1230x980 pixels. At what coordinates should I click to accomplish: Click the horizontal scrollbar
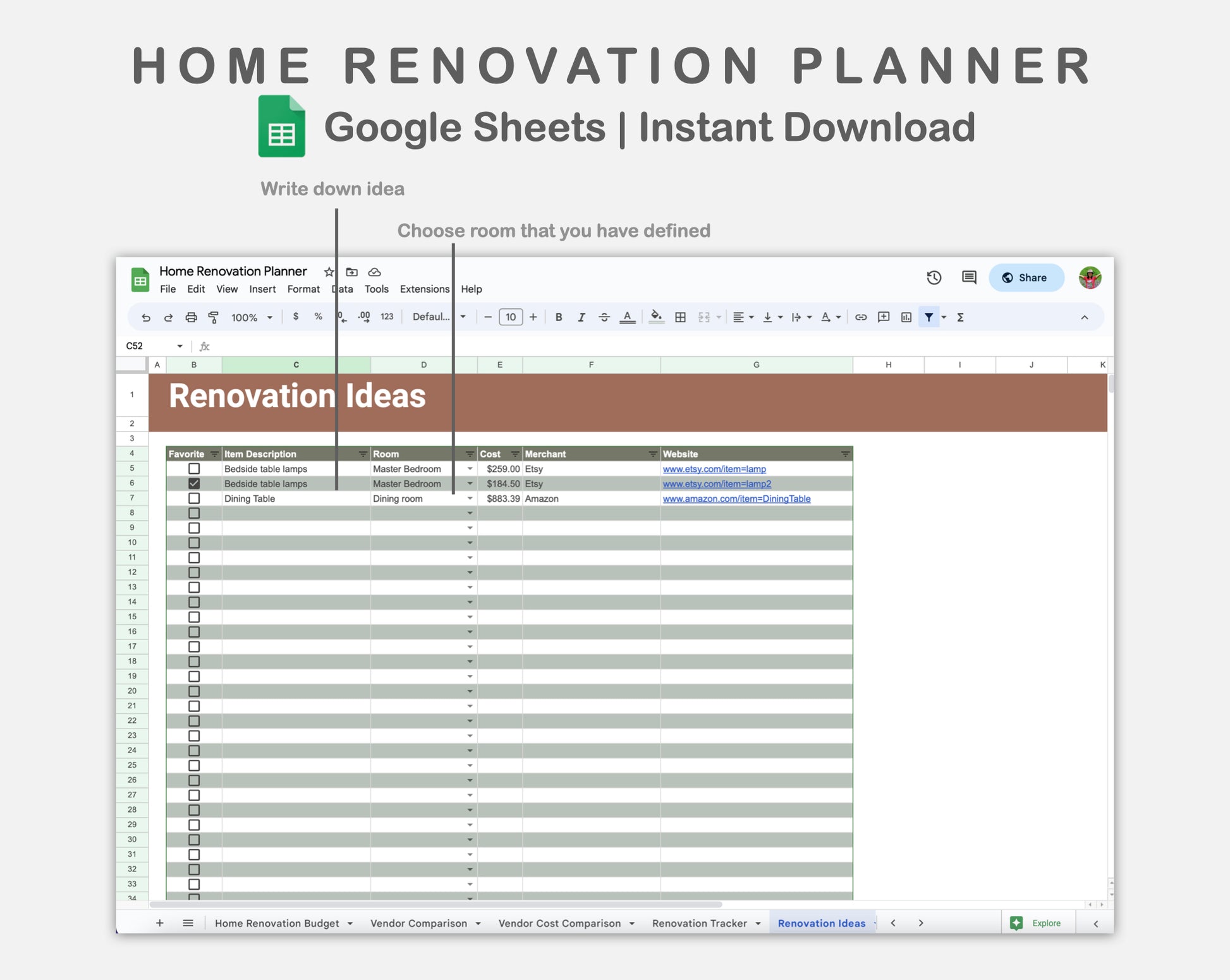click(x=435, y=904)
